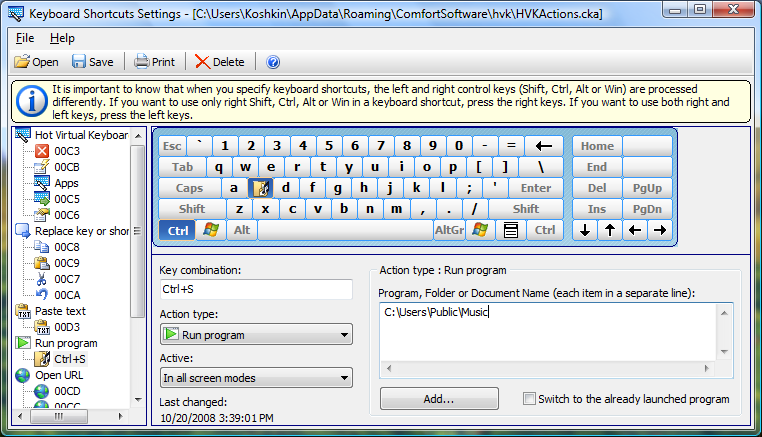Open the Action type dropdown
The height and width of the screenshot is (437, 762).
click(x=256, y=335)
